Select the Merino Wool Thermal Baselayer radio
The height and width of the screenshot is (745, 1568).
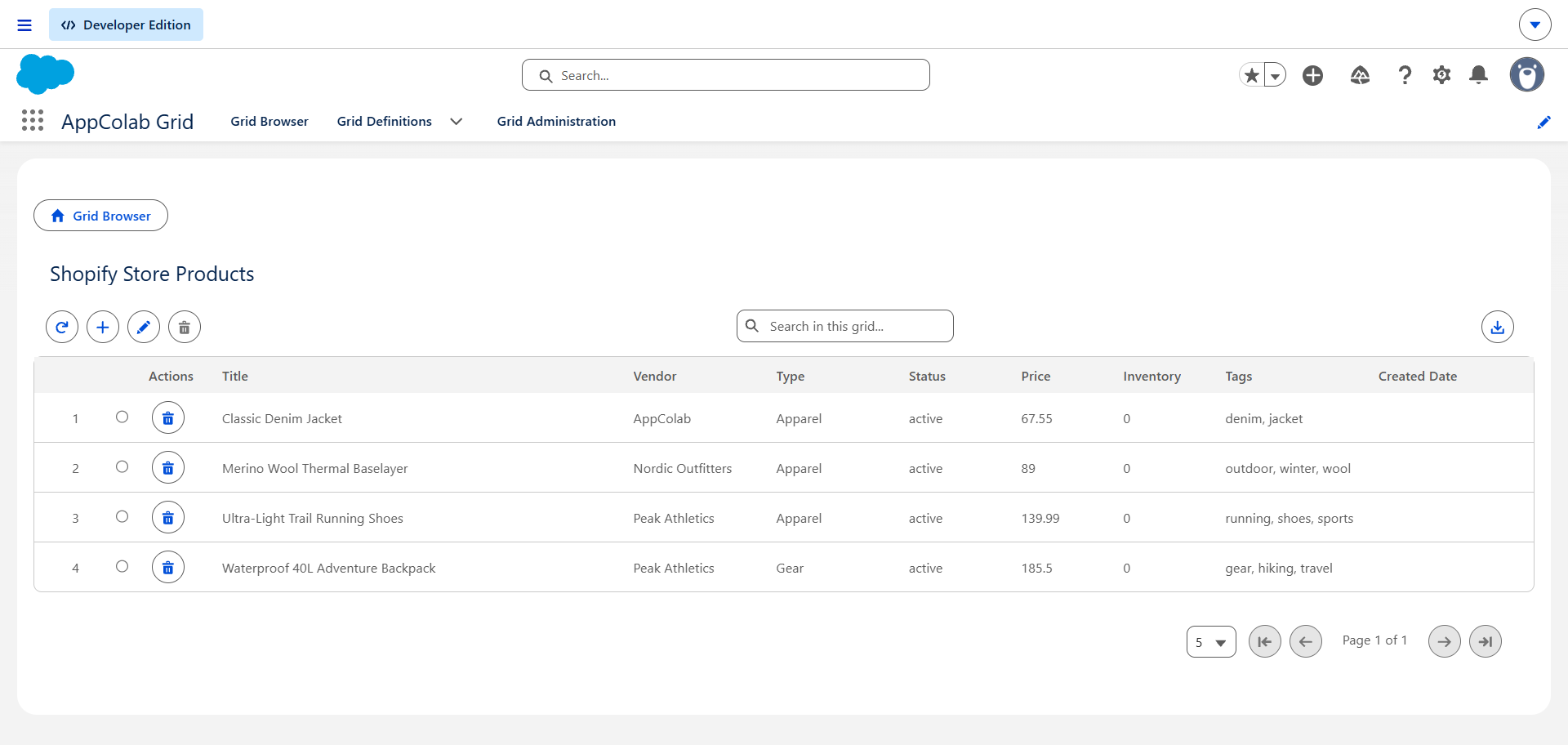122,466
